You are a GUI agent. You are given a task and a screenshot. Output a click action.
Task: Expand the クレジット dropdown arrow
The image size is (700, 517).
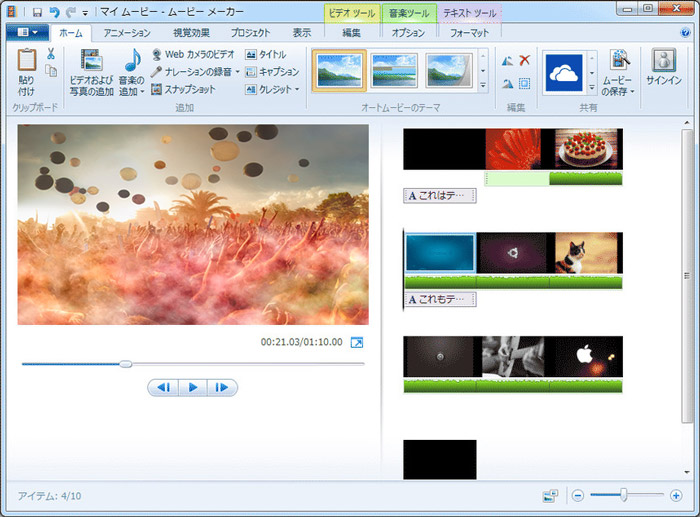point(297,89)
